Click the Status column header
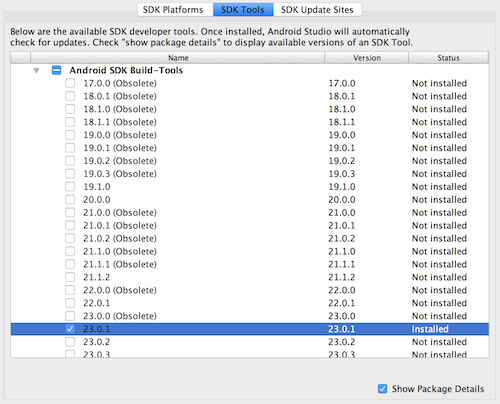Viewport: 500px width, 404px height. (x=448, y=58)
